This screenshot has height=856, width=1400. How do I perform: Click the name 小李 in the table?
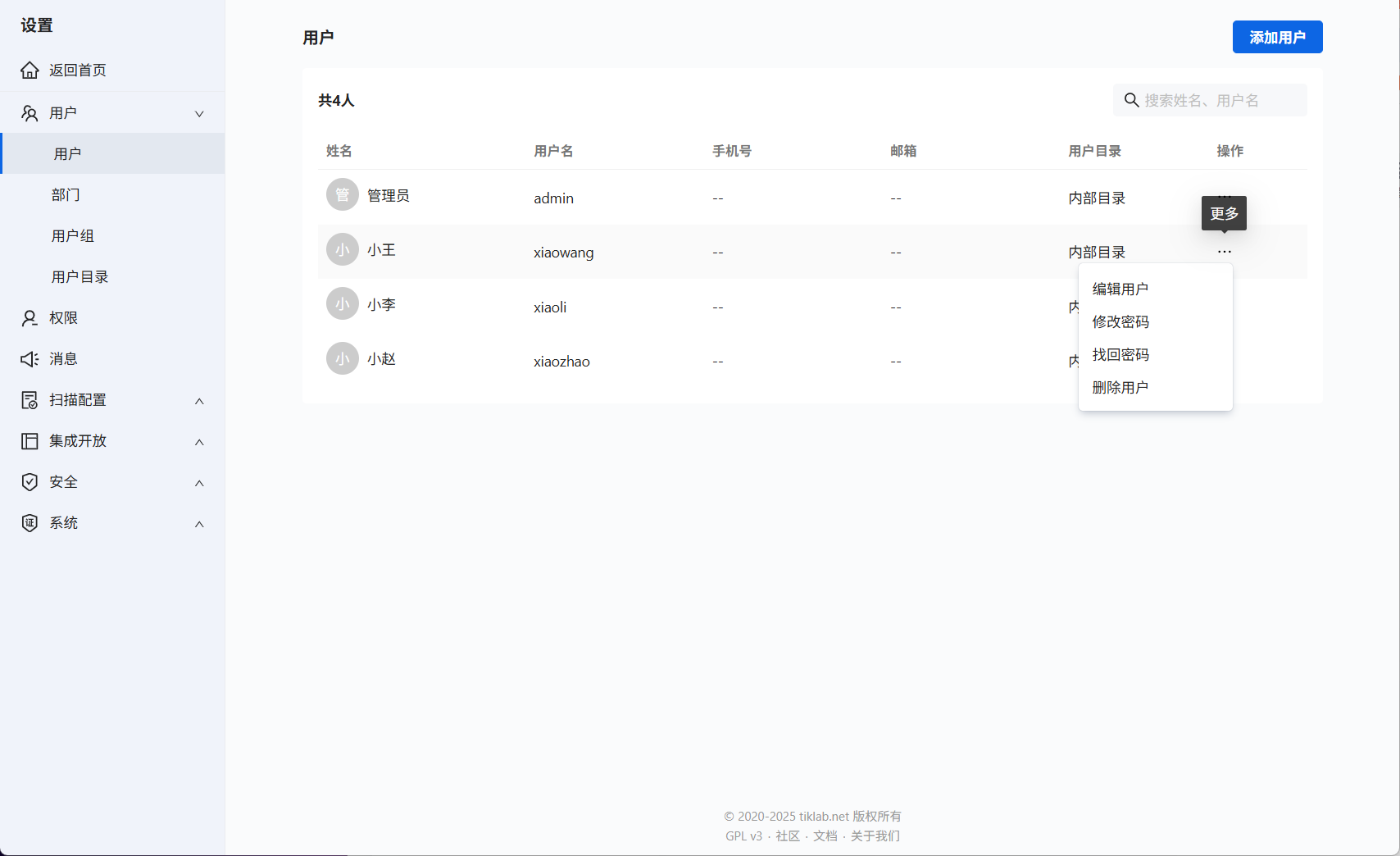[x=381, y=304]
